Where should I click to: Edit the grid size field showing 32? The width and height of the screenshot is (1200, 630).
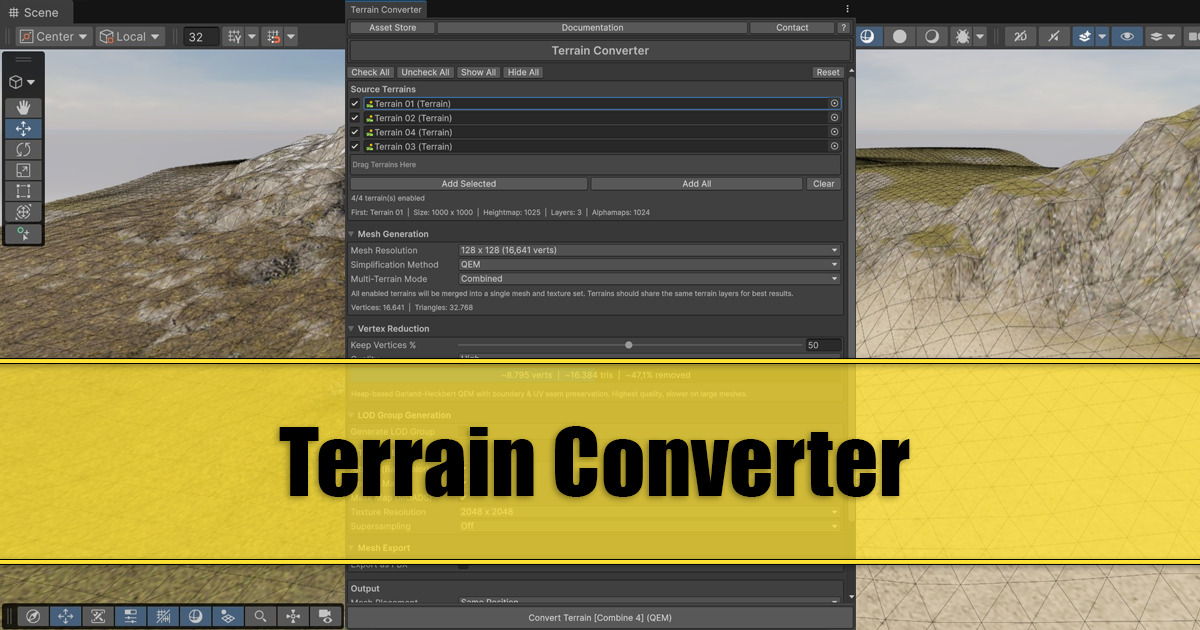click(202, 36)
